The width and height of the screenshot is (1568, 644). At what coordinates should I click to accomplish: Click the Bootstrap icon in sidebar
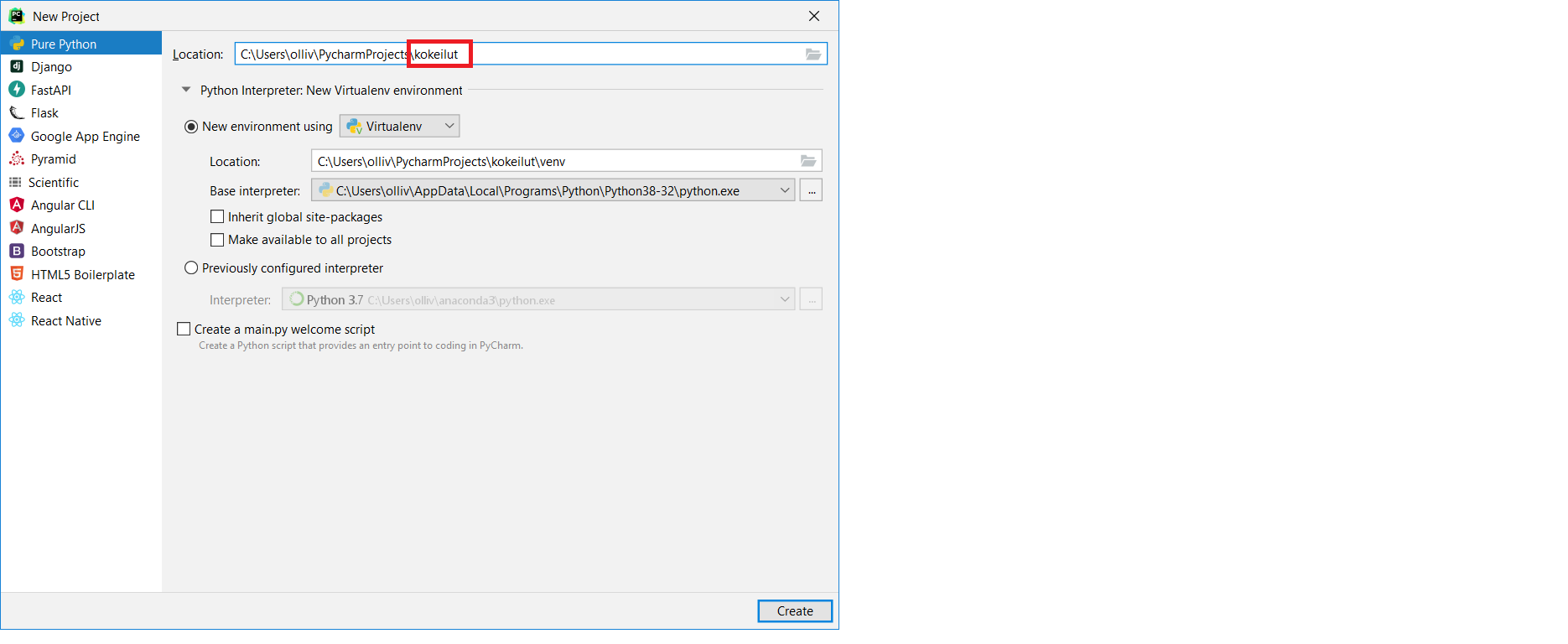point(16,251)
